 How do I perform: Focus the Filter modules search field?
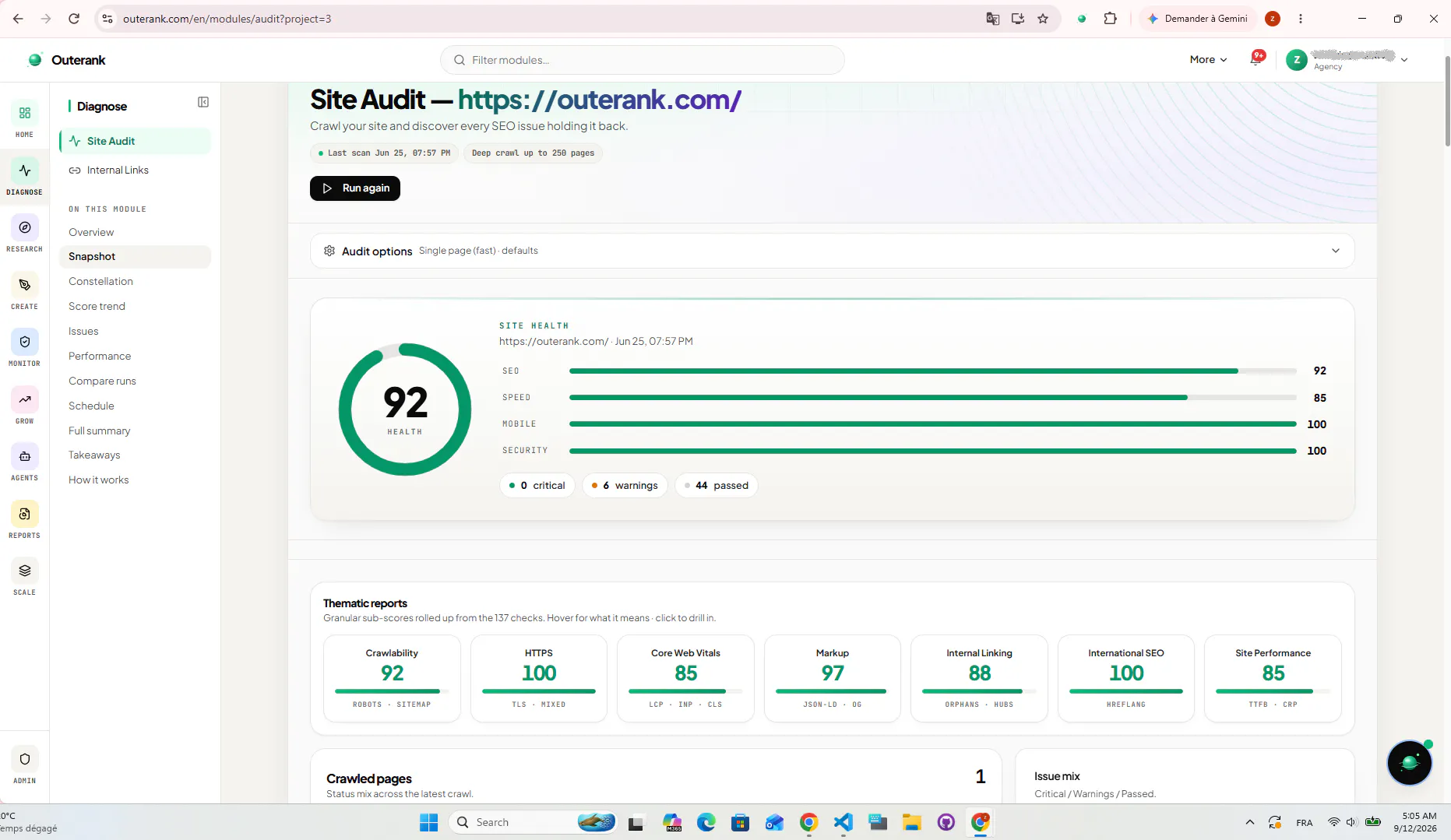click(643, 60)
